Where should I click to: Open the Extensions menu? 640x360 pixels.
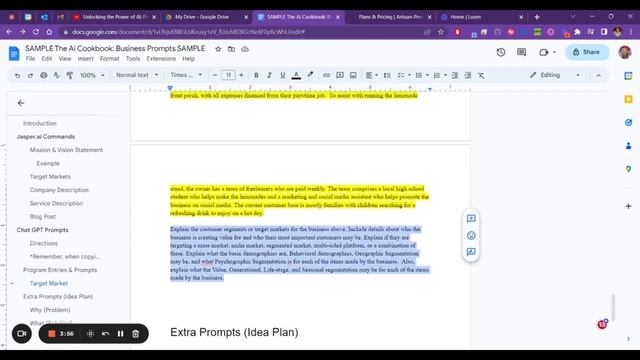[161, 59]
